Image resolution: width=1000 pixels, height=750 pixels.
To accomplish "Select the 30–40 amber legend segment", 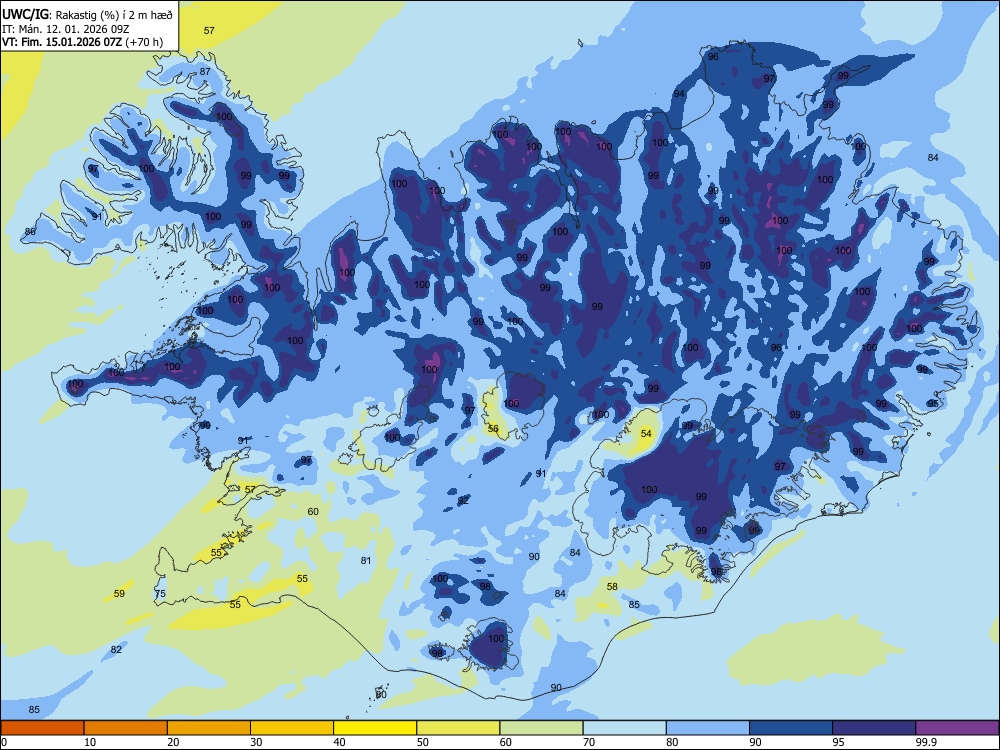I will point(292,728).
